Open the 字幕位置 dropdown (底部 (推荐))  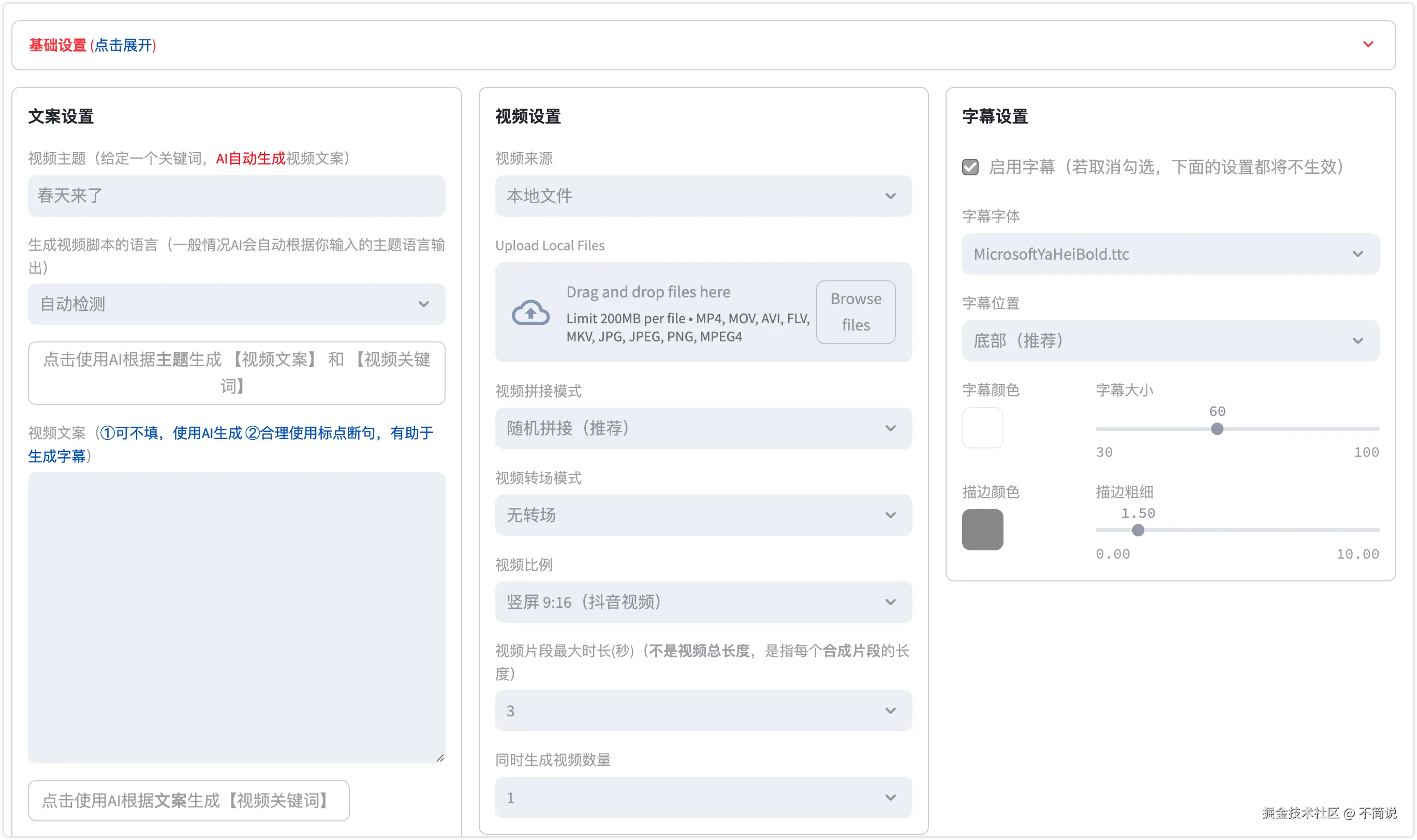click(x=1170, y=341)
